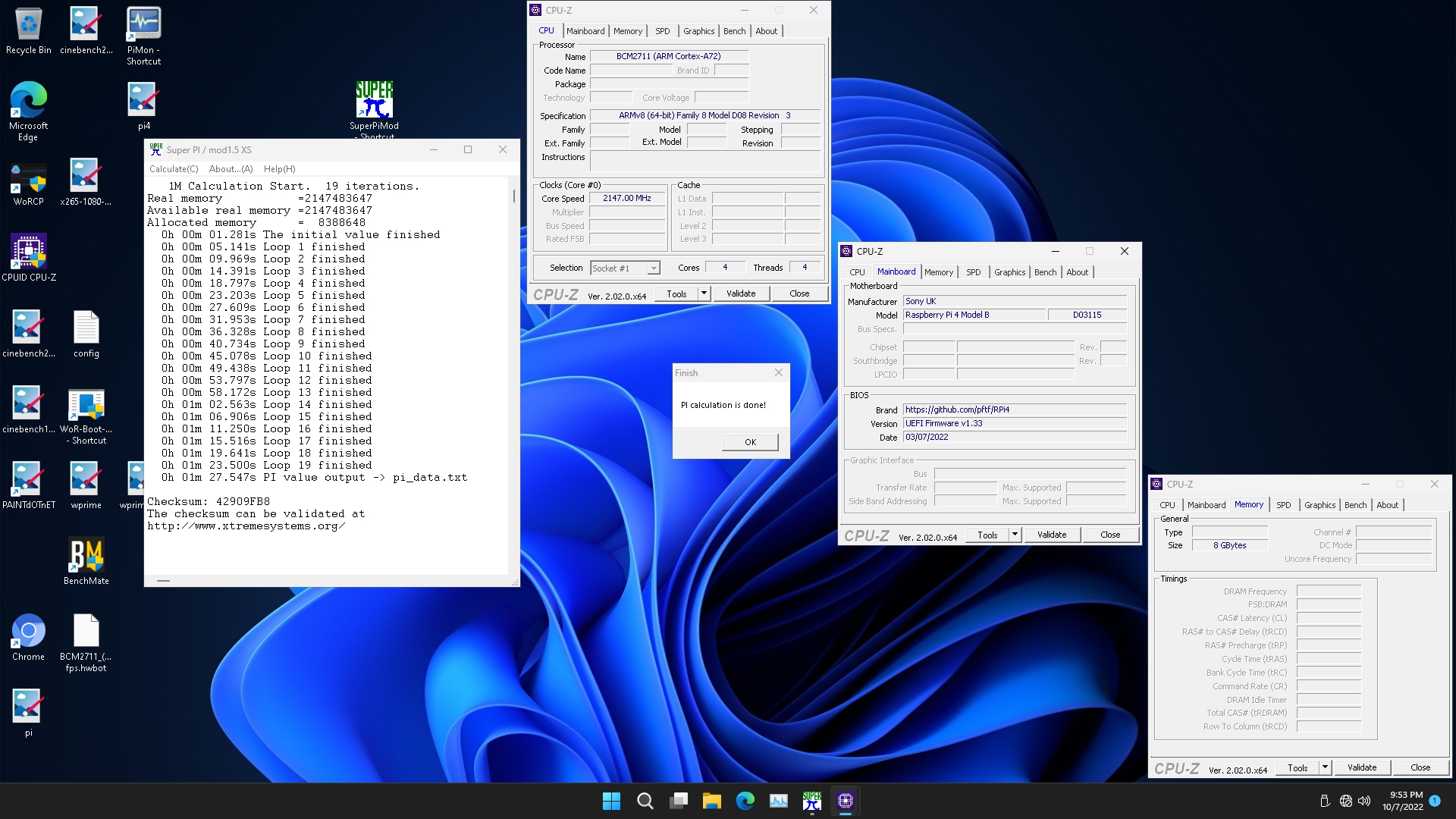1456x819 pixels.
Task: Open File Explorer from taskbar
Action: click(711, 801)
